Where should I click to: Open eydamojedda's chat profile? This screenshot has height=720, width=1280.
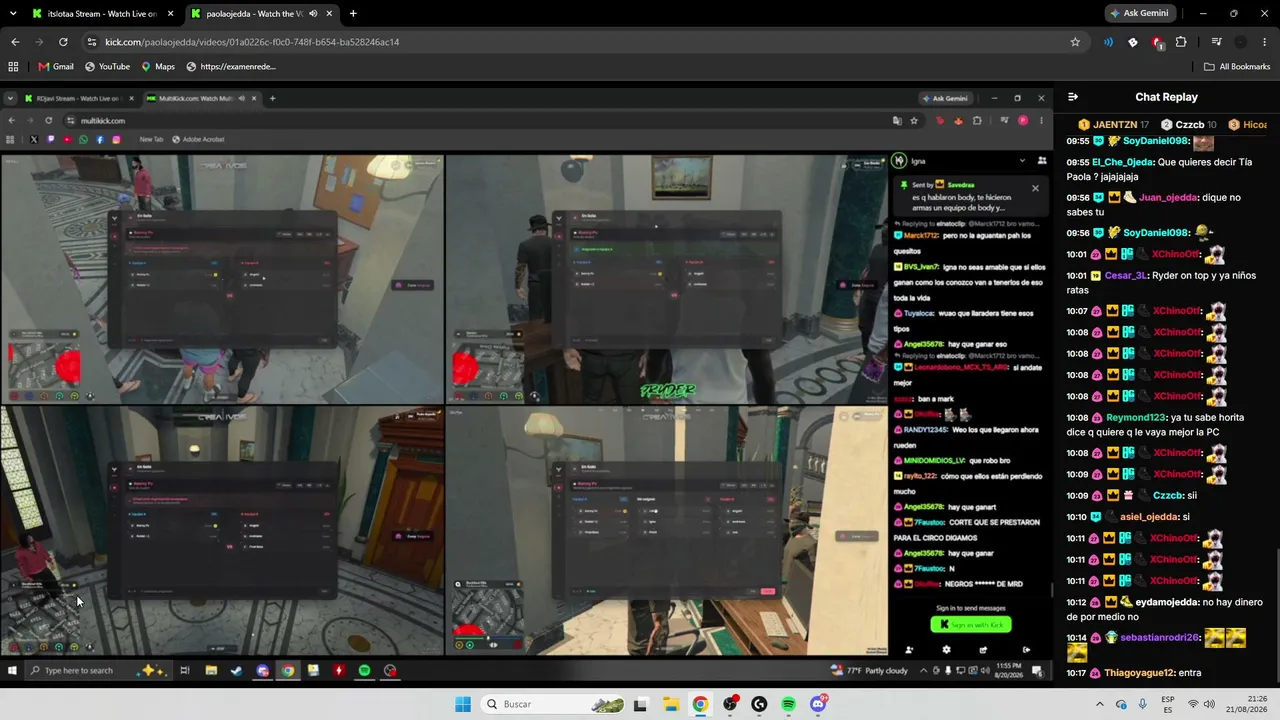click(1166, 602)
